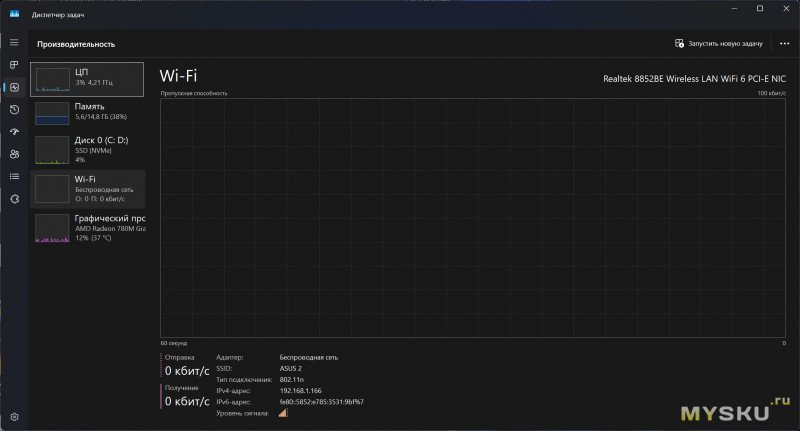Image resolution: width=800 pixels, height=431 pixels.
Task: Select the Память performance item
Action: tap(87, 112)
